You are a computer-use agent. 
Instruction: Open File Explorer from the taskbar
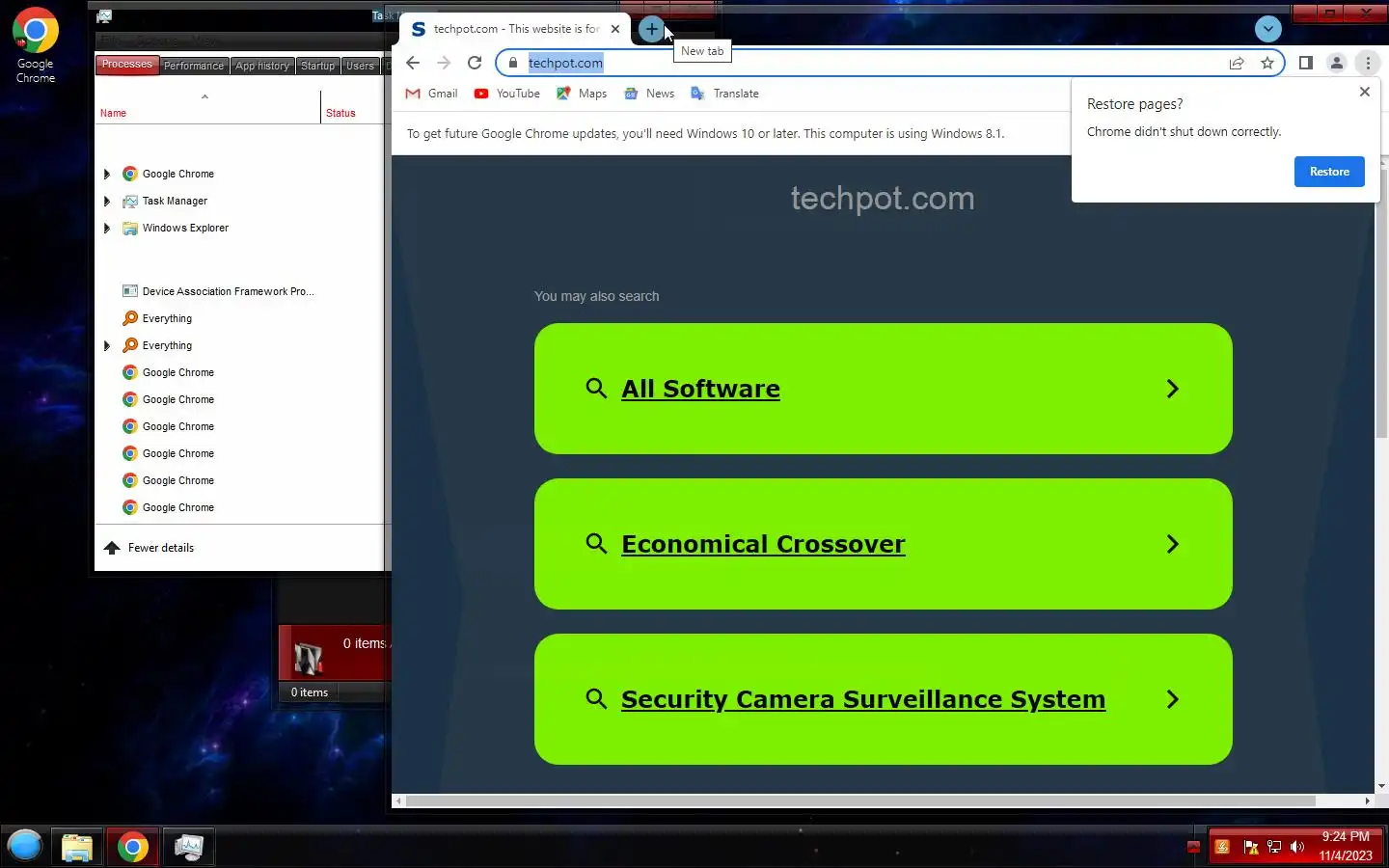coord(77,847)
